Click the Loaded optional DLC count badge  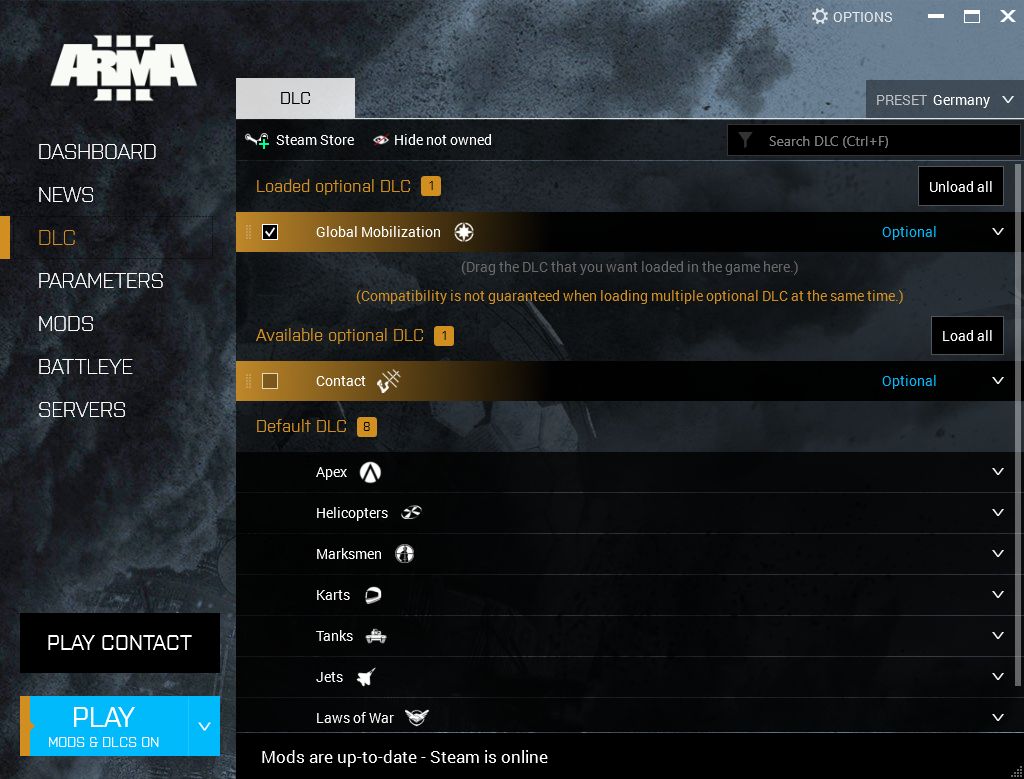[431, 186]
